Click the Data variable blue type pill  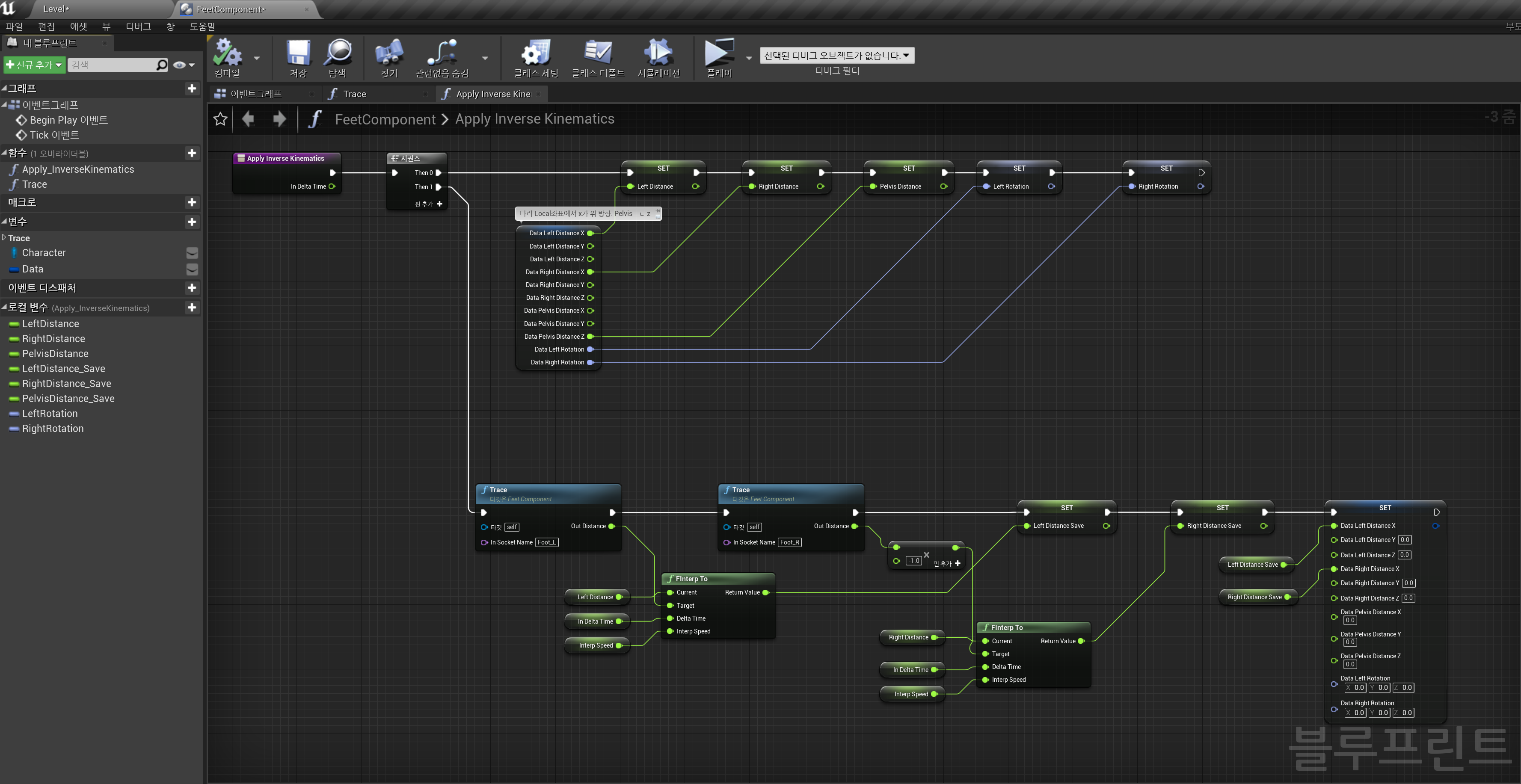tap(14, 270)
